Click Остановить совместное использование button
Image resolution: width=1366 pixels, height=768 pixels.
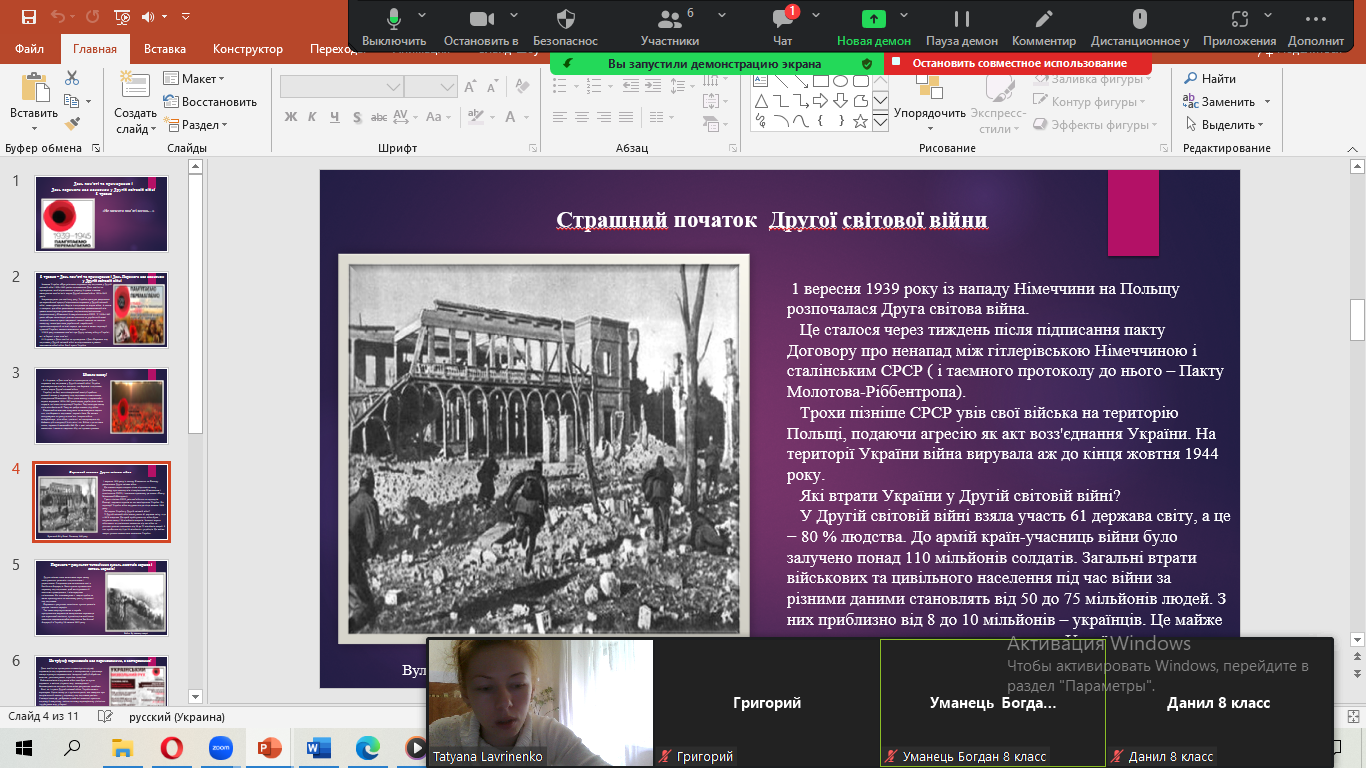click(x=1018, y=63)
